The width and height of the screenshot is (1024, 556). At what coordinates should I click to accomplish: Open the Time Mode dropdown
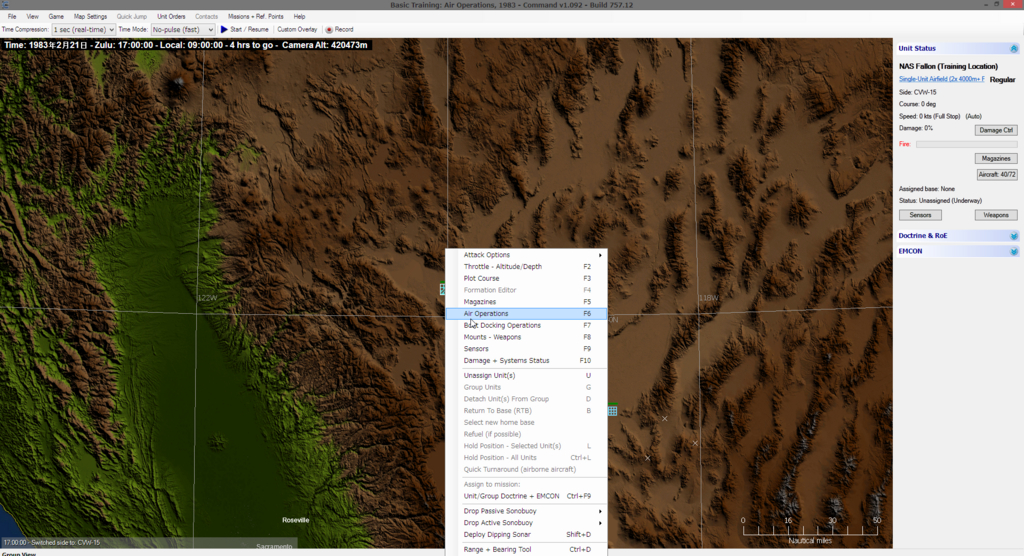(x=183, y=29)
